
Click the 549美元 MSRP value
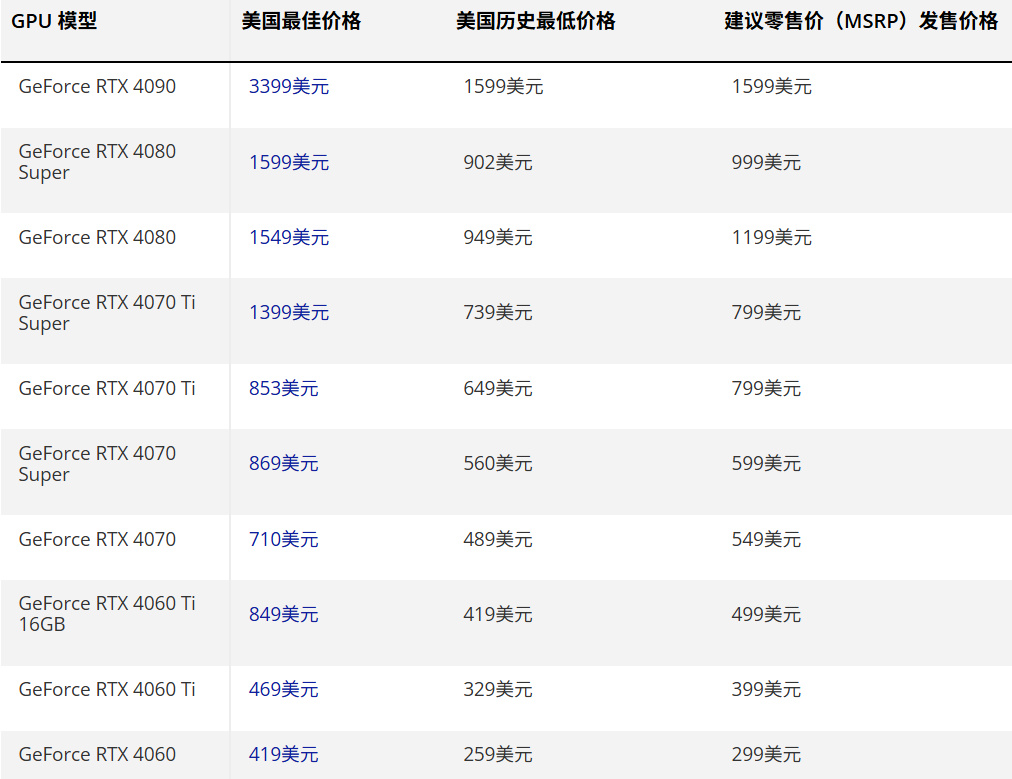coord(766,539)
